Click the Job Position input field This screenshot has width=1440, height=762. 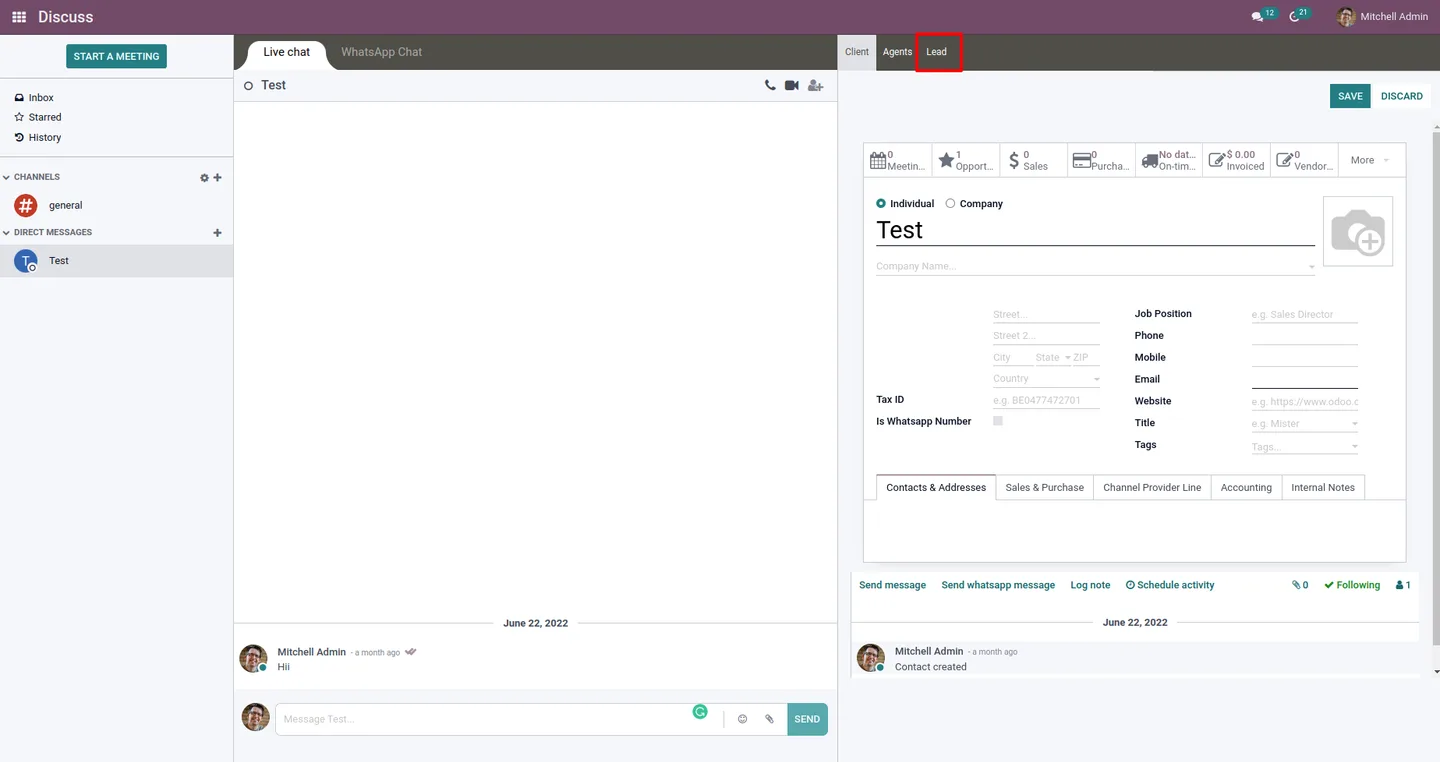pos(1304,315)
